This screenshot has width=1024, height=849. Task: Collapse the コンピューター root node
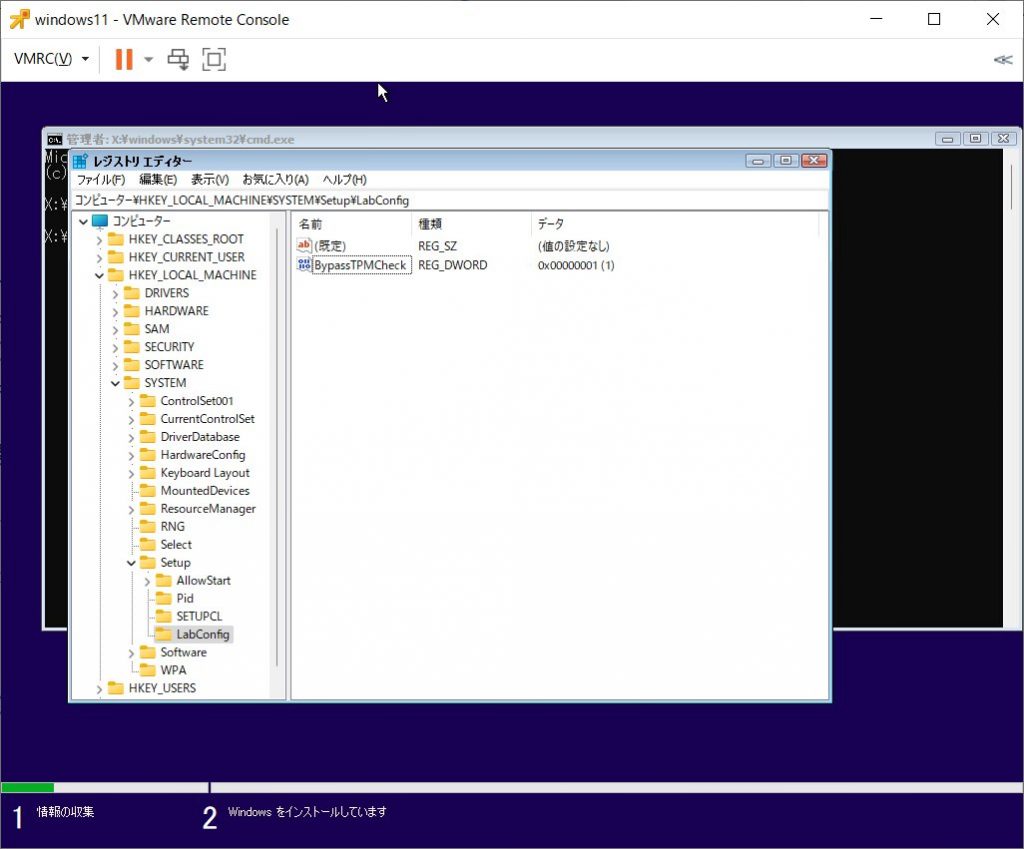84,221
